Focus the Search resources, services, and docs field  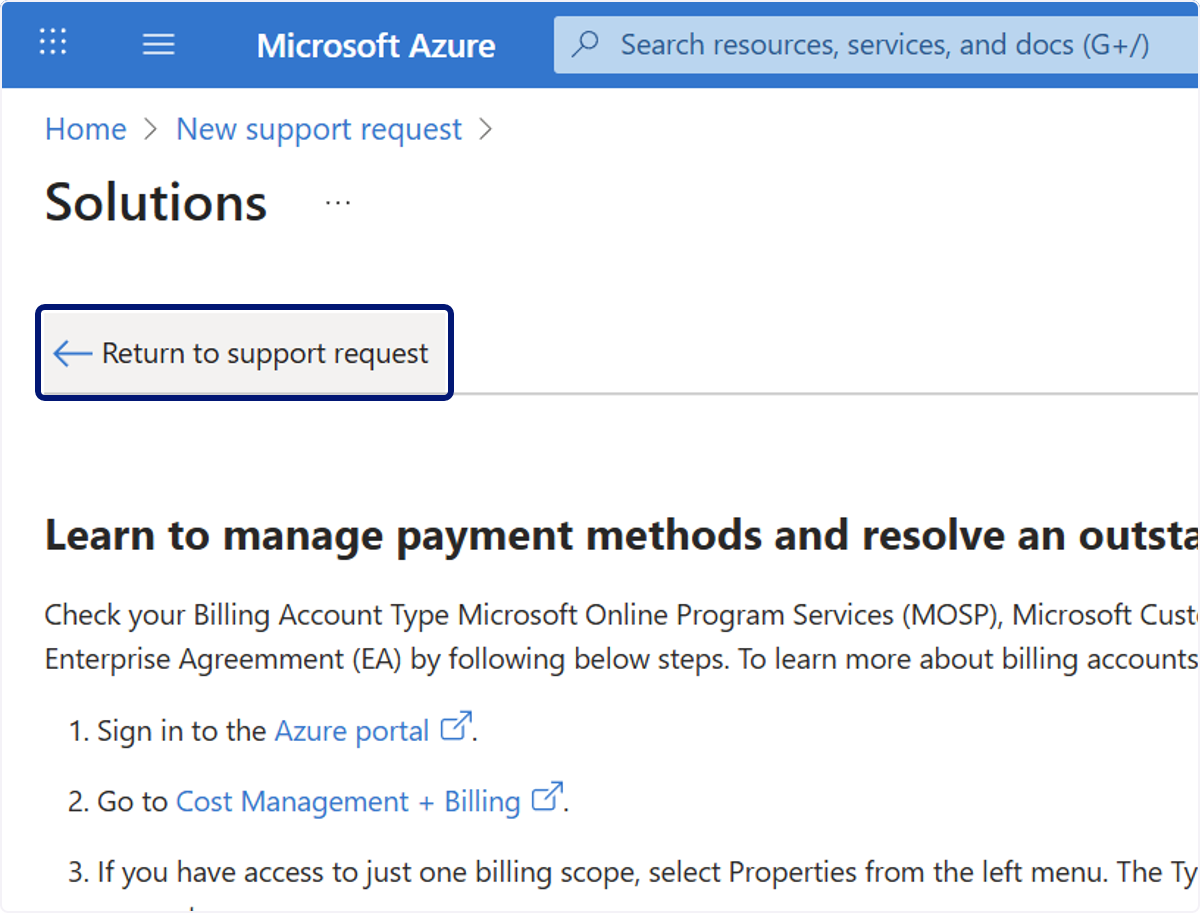pos(877,45)
